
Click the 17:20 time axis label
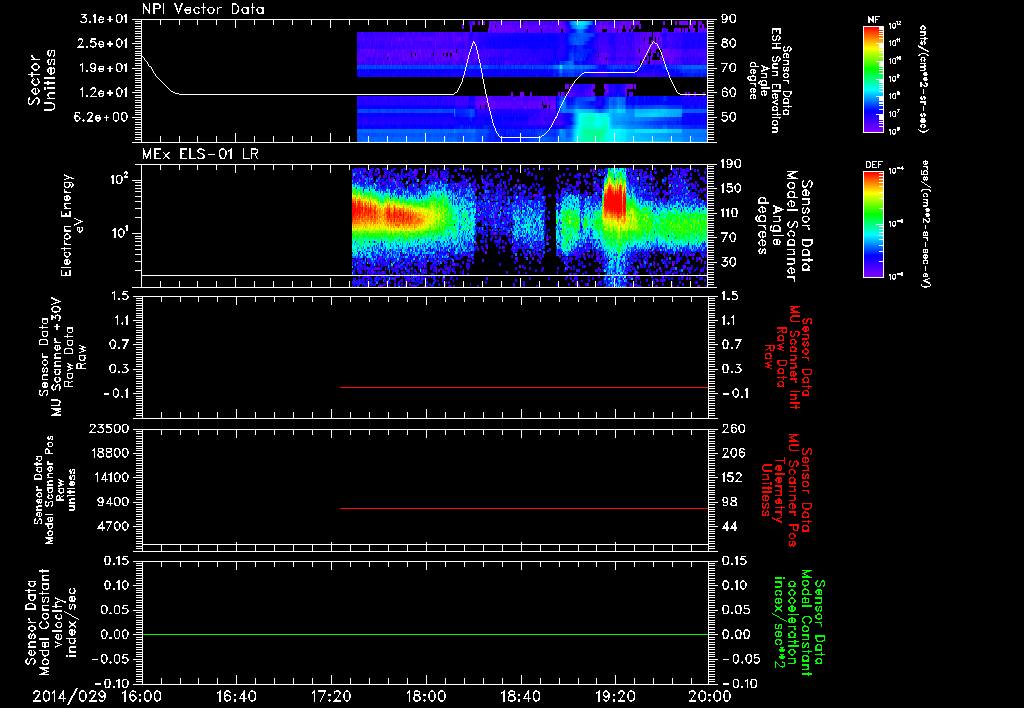tap(330, 696)
